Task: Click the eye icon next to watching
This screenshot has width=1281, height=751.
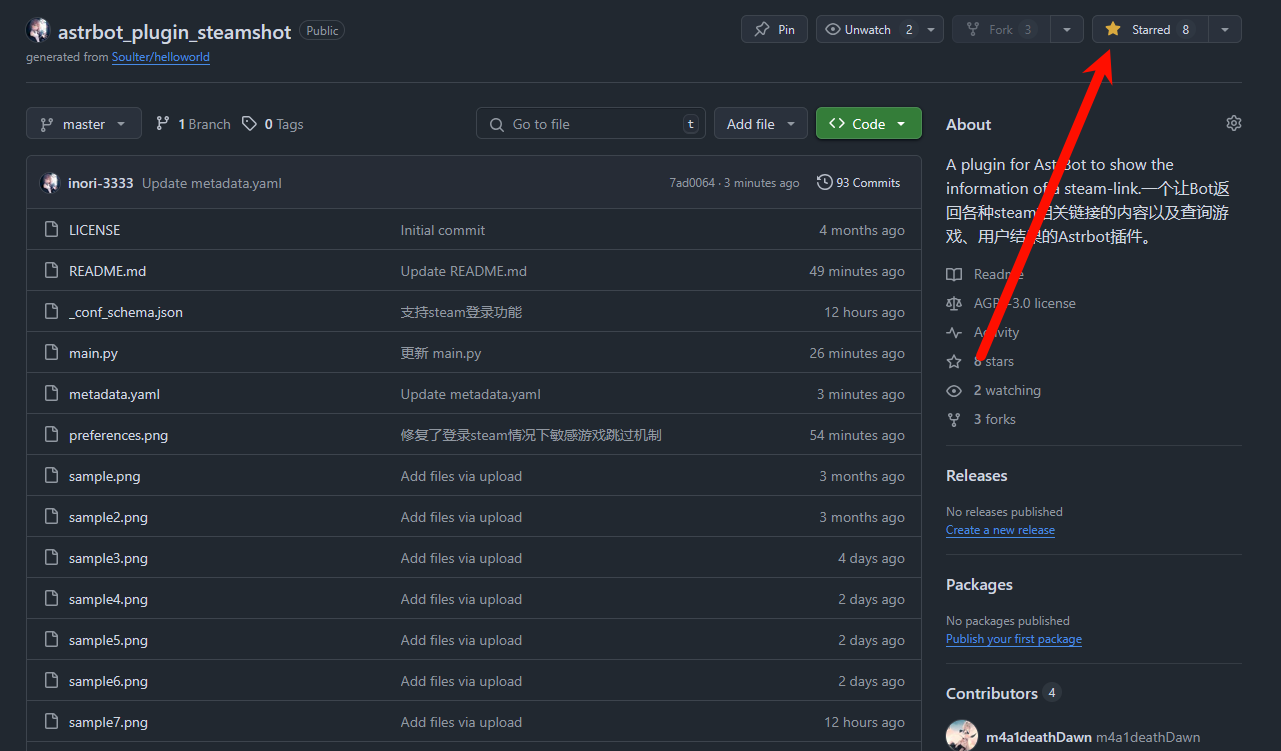Action: (954, 390)
